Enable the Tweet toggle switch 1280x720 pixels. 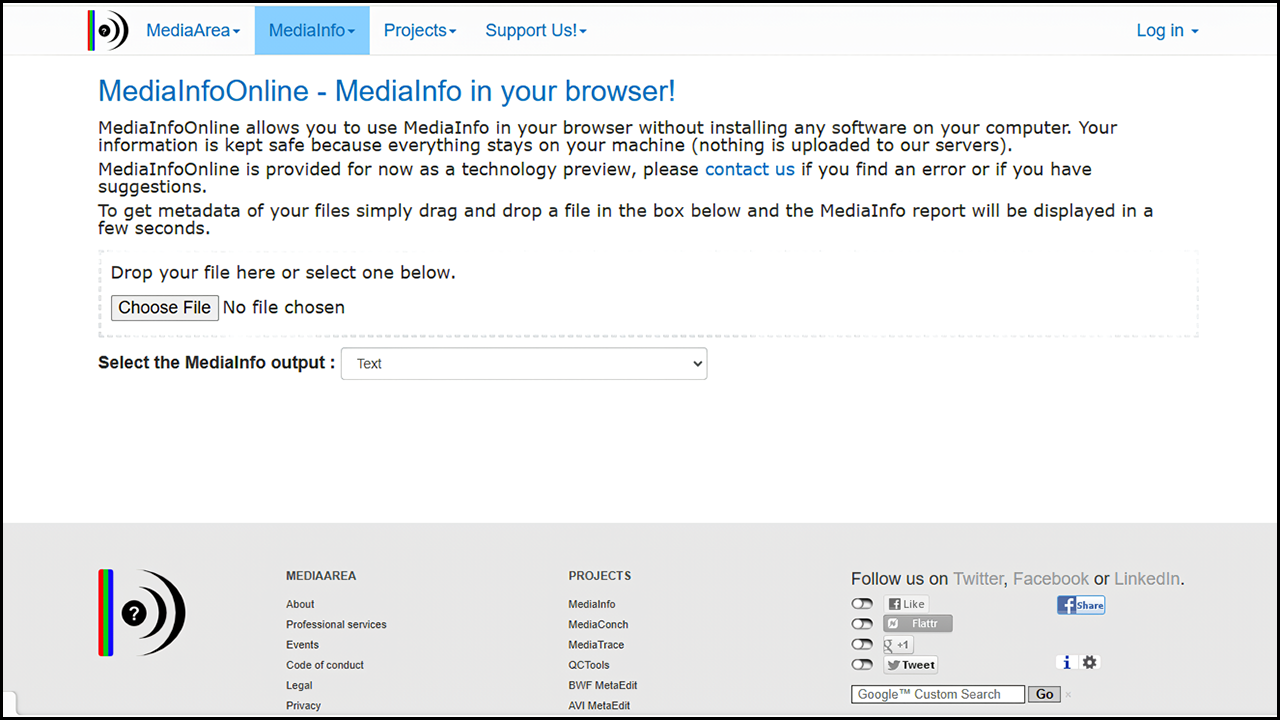coord(862,665)
